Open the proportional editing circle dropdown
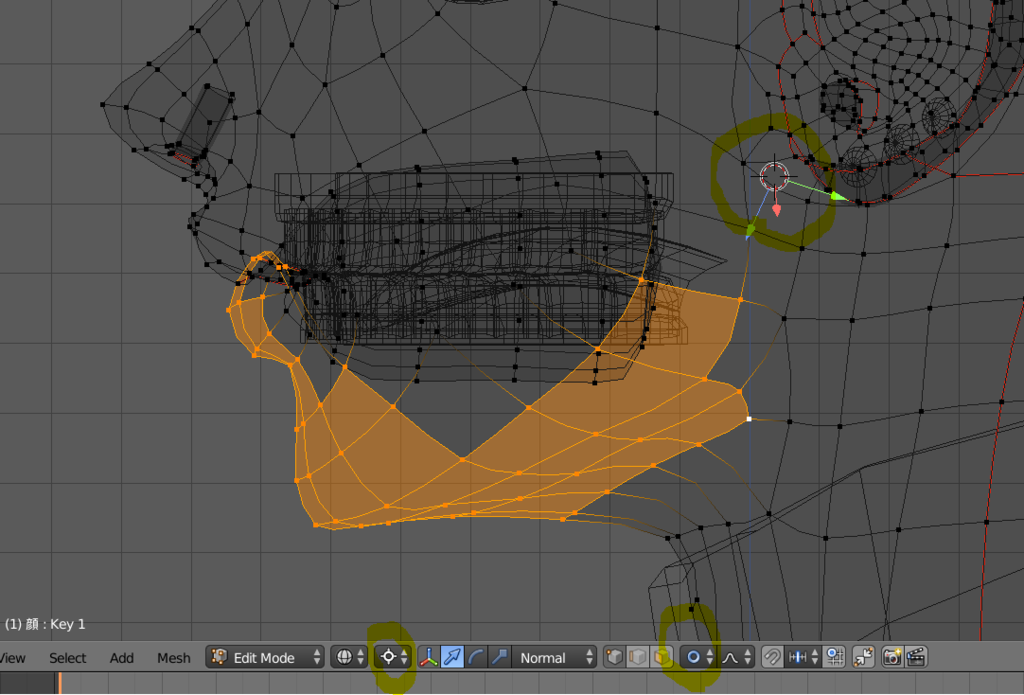This screenshot has height=695, width=1024. (698, 657)
